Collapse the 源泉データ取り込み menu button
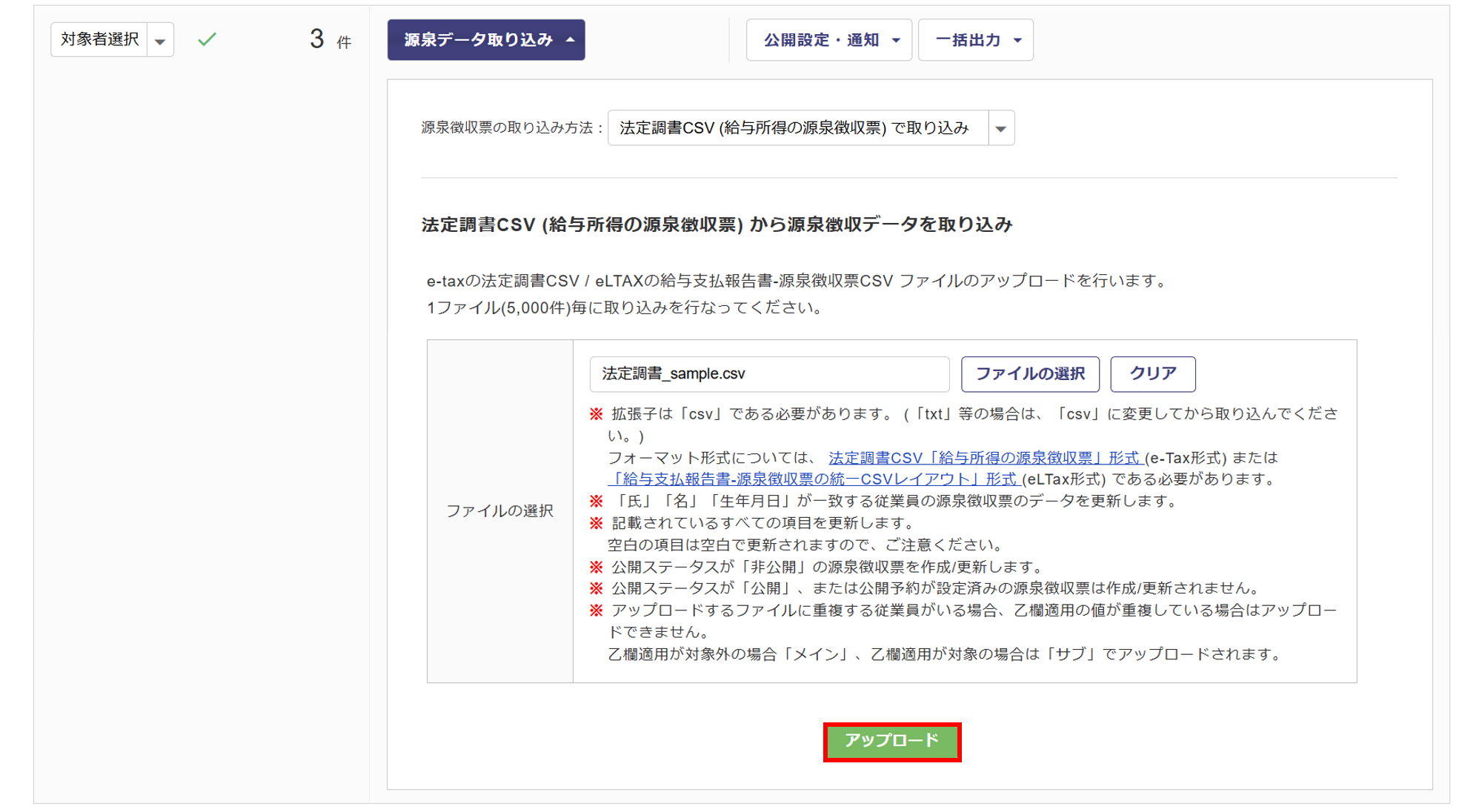The width and height of the screenshot is (1482, 812). (x=485, y=40)
